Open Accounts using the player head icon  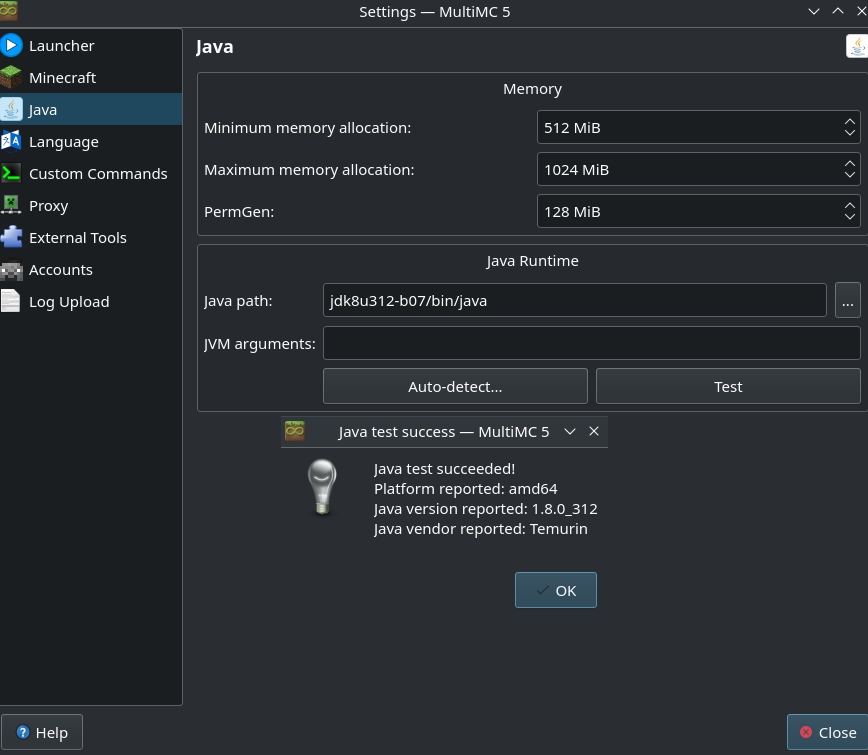(12, 269)
